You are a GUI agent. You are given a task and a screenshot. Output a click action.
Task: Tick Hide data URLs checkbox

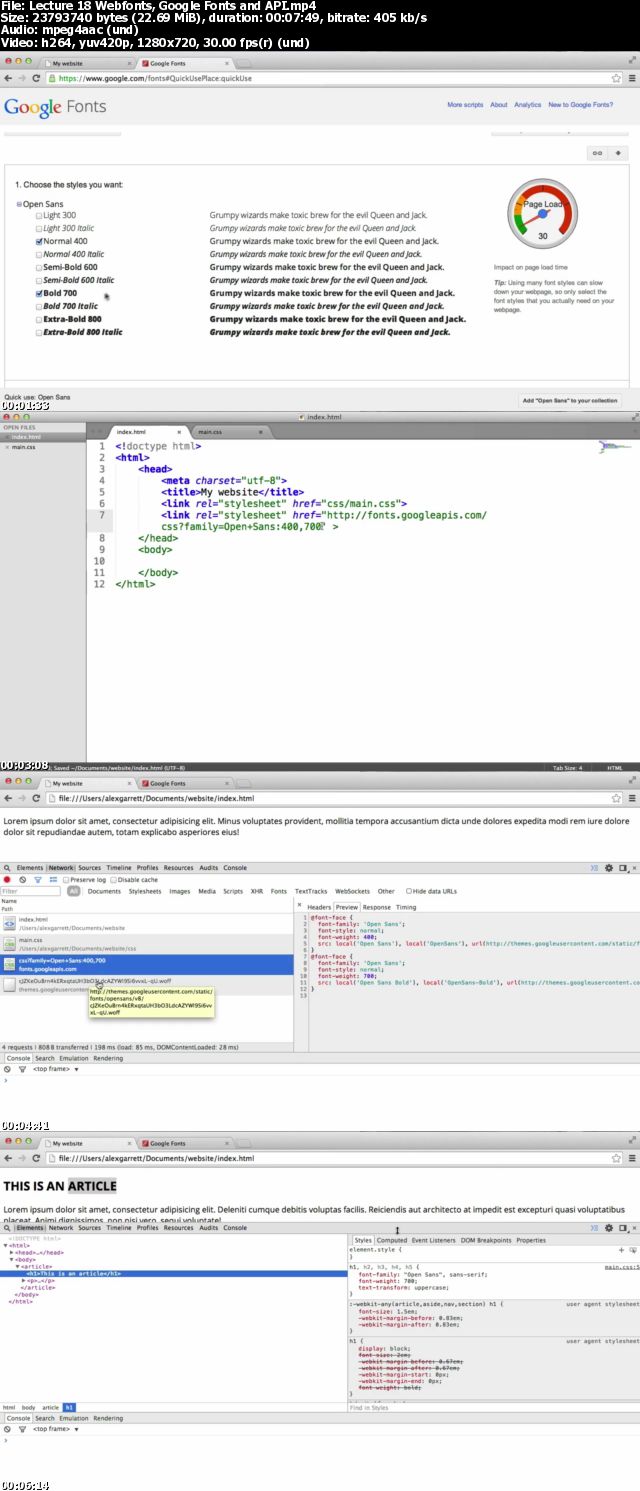click(x=409, y=891)
